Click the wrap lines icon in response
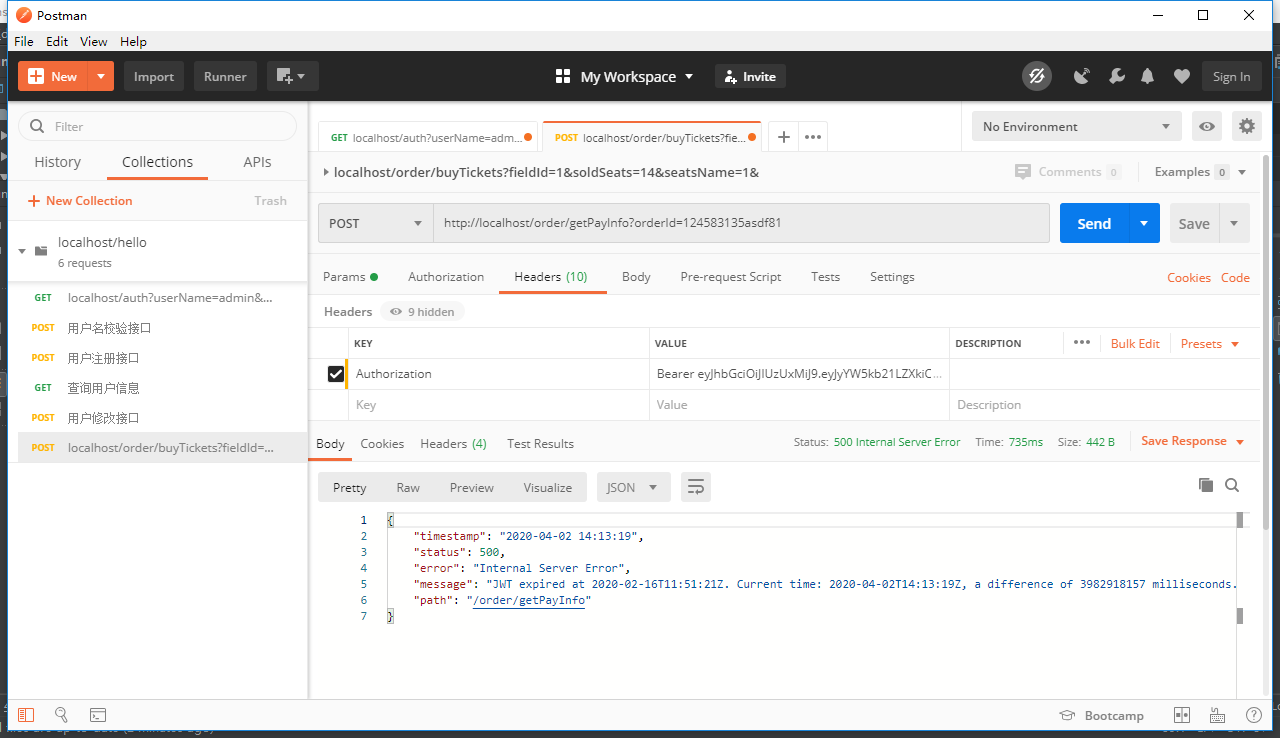Viewport: 1280px width, 738px height. tap(696, 487)
